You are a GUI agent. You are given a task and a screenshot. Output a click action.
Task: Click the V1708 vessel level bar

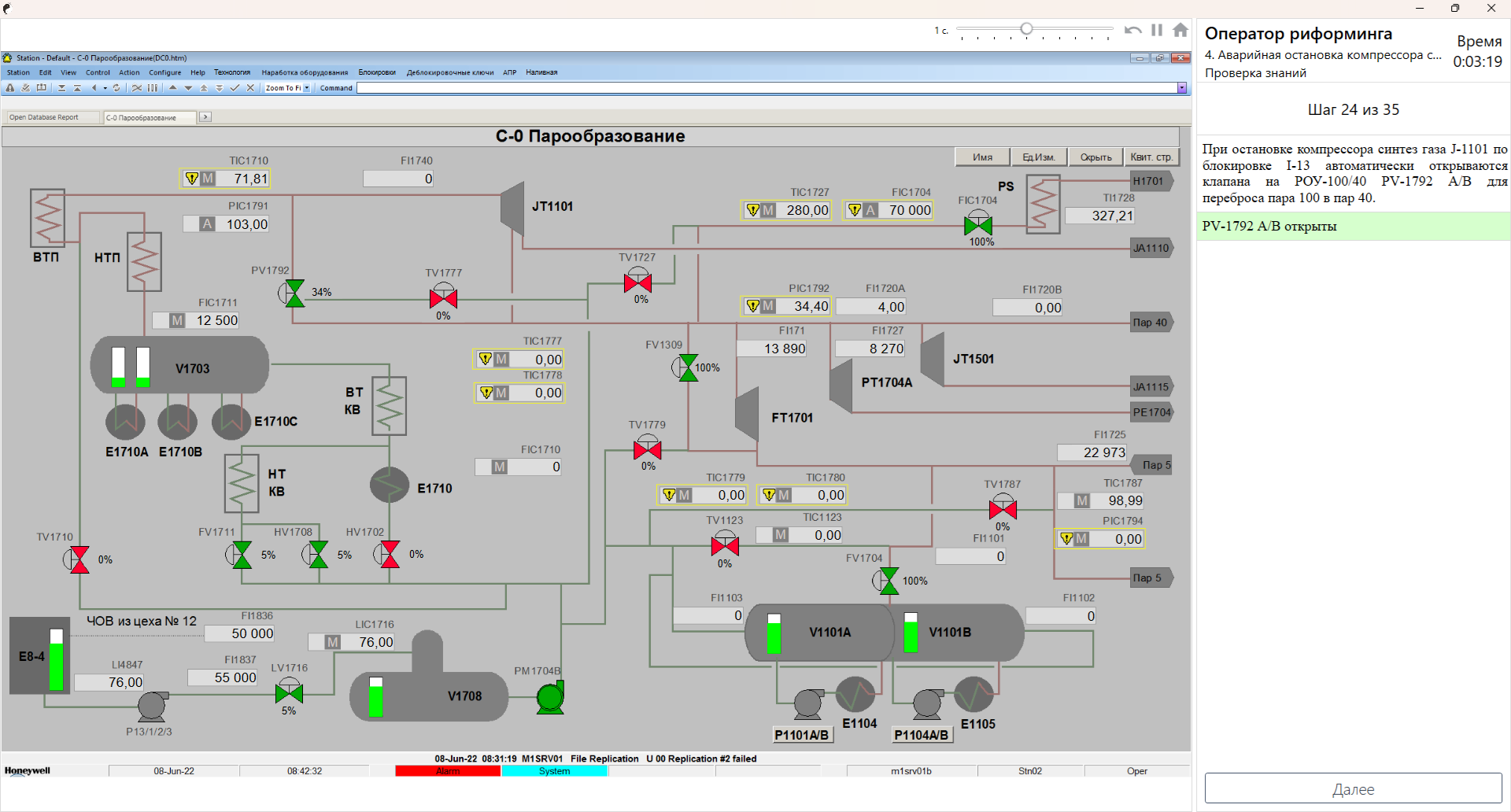coord(375,696)
